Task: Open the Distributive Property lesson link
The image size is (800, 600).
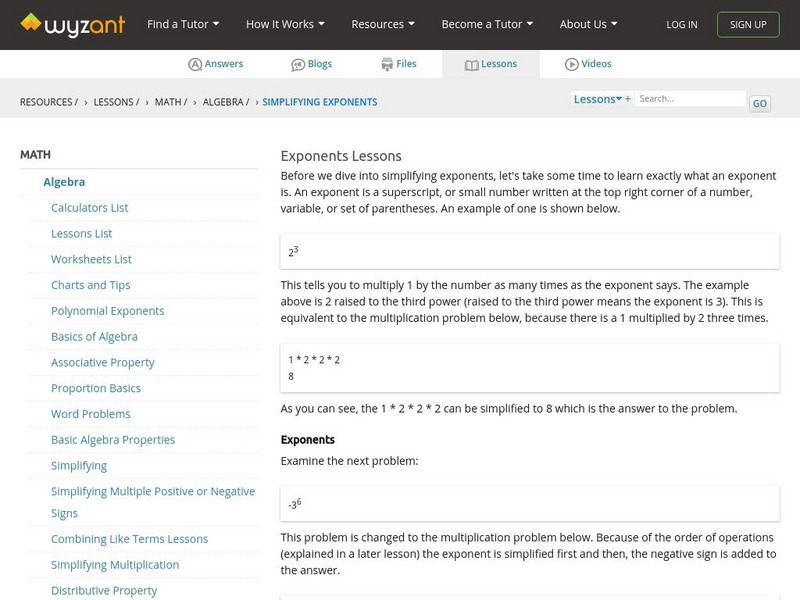Action: pyautogui.click(x=104, y=591)
